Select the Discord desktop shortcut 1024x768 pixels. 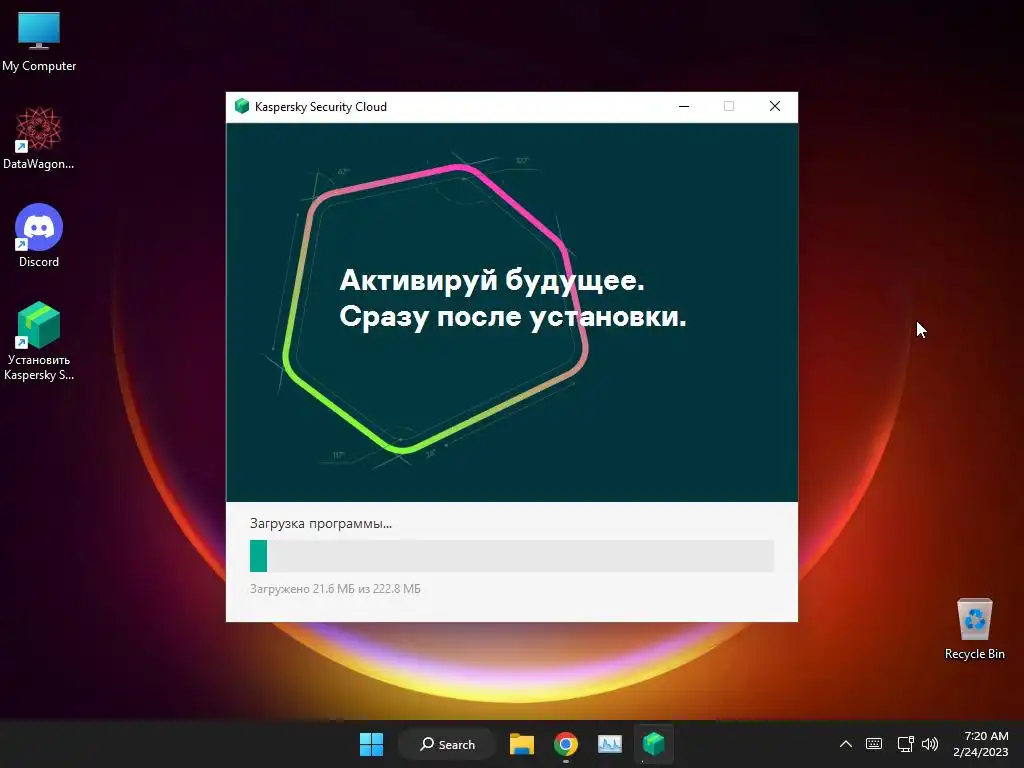click(39, 236)
